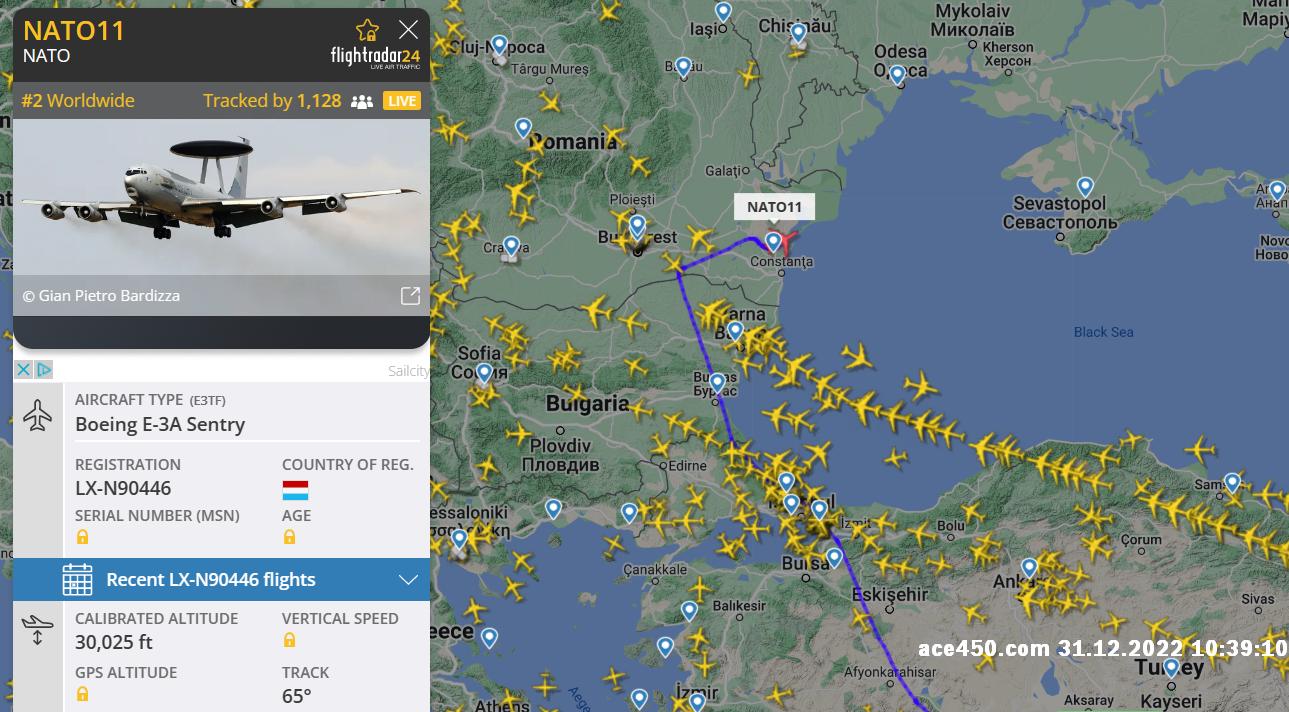Screen dimensions: 1289x712
Task: Open aircraft photo in external view icon
Action: coord(410,296)
